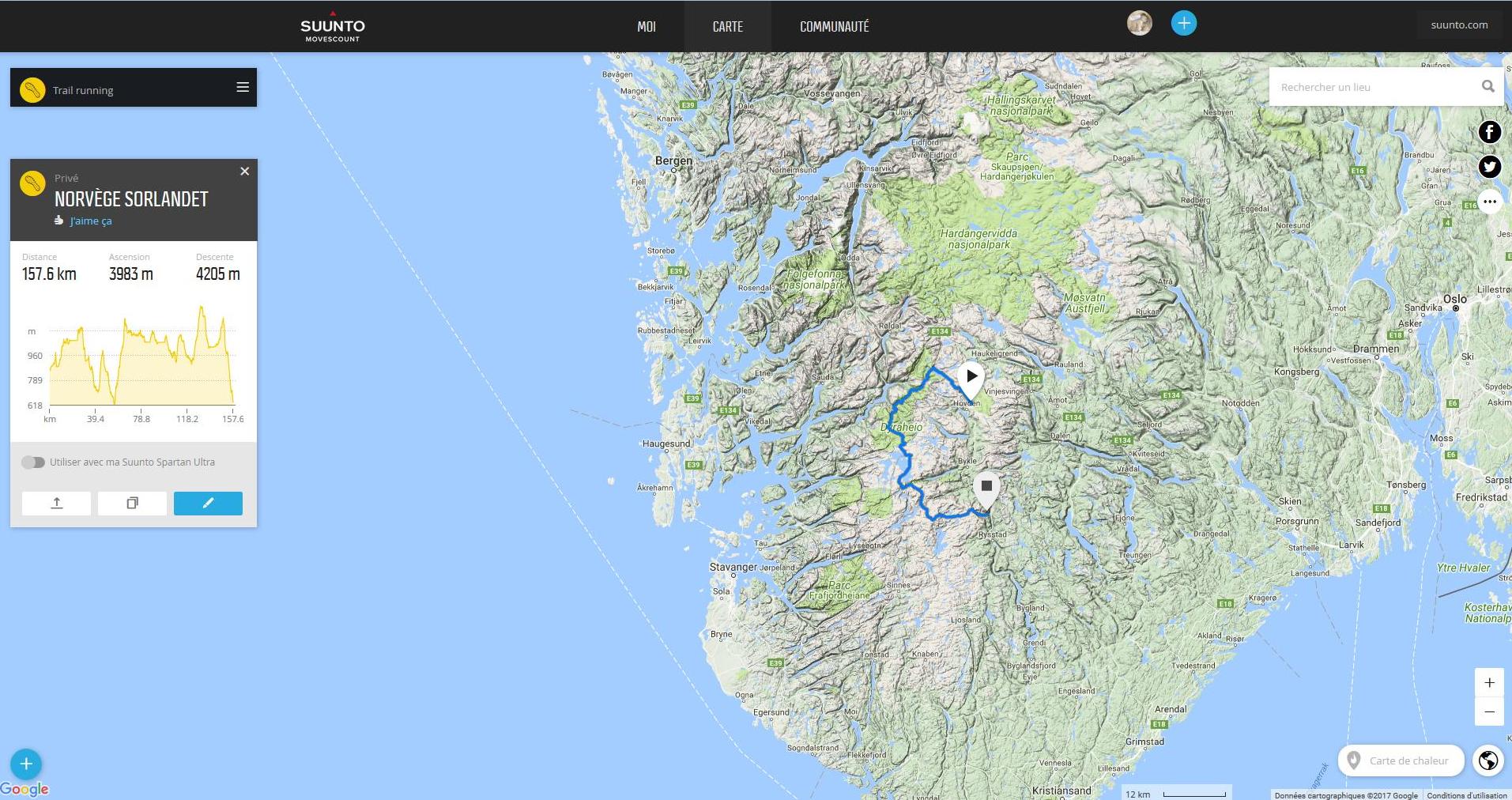Toggle Utiliser avec ma Suunto Spartan Ultra
Viewport: 1512px width, 800px height.
(33, 462)
